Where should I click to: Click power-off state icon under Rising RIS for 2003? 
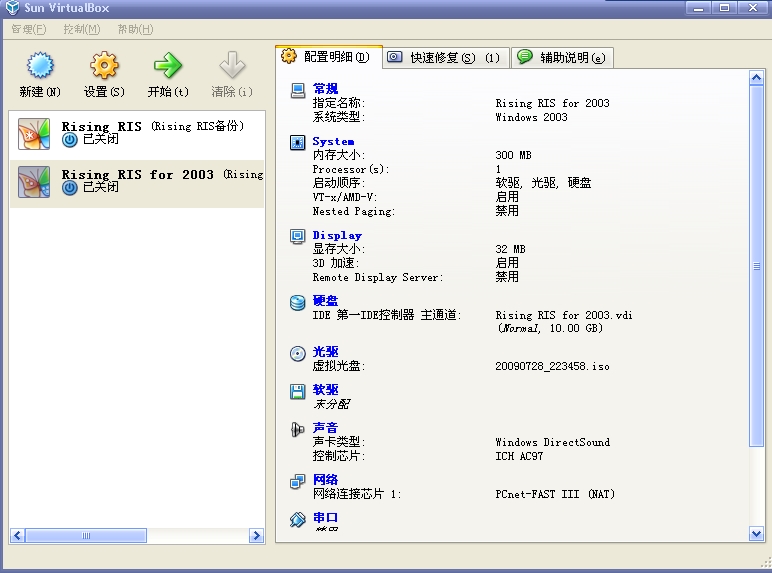coord(70,188)
